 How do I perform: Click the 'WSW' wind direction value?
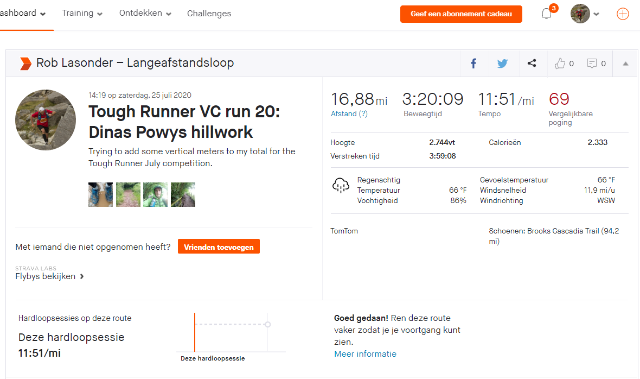[606, 200]
